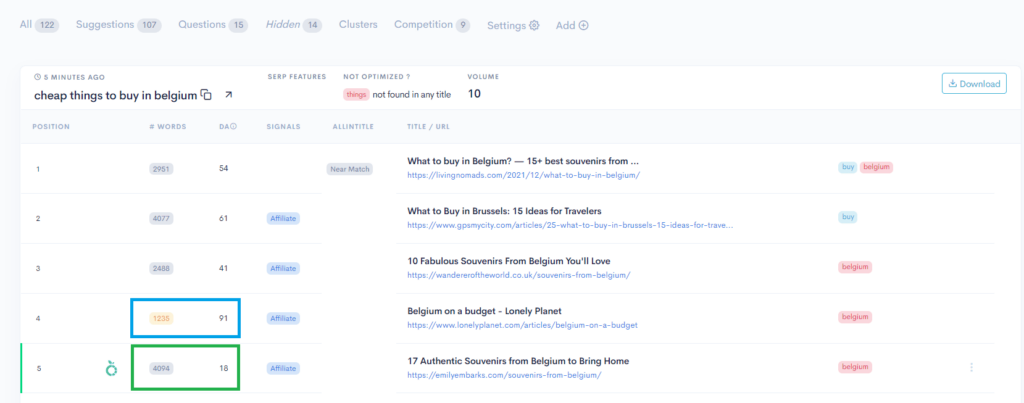Open emilyembarks.com URL link
Viewport: 1024px width, 403px height.
point(504,375)
